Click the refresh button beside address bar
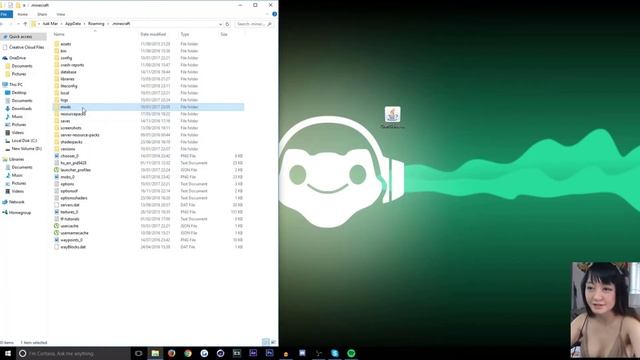This screenshot has height=360, width=640. click(227, 24)
